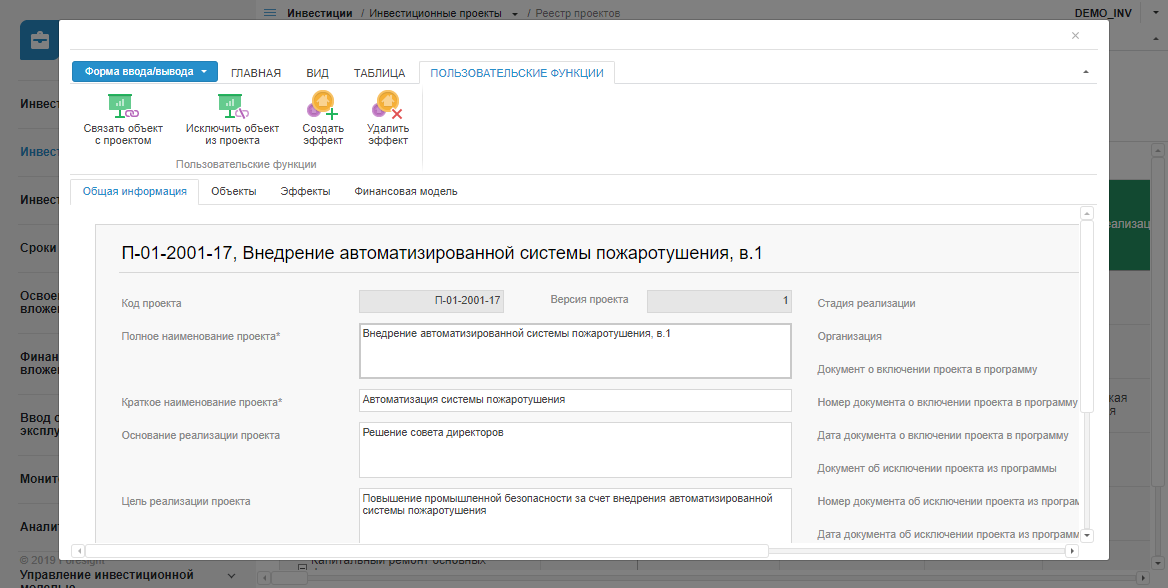Click the Стадия реализации label
The height and width of the screenshot is (588, 1168).
click(x=866, y=303)
